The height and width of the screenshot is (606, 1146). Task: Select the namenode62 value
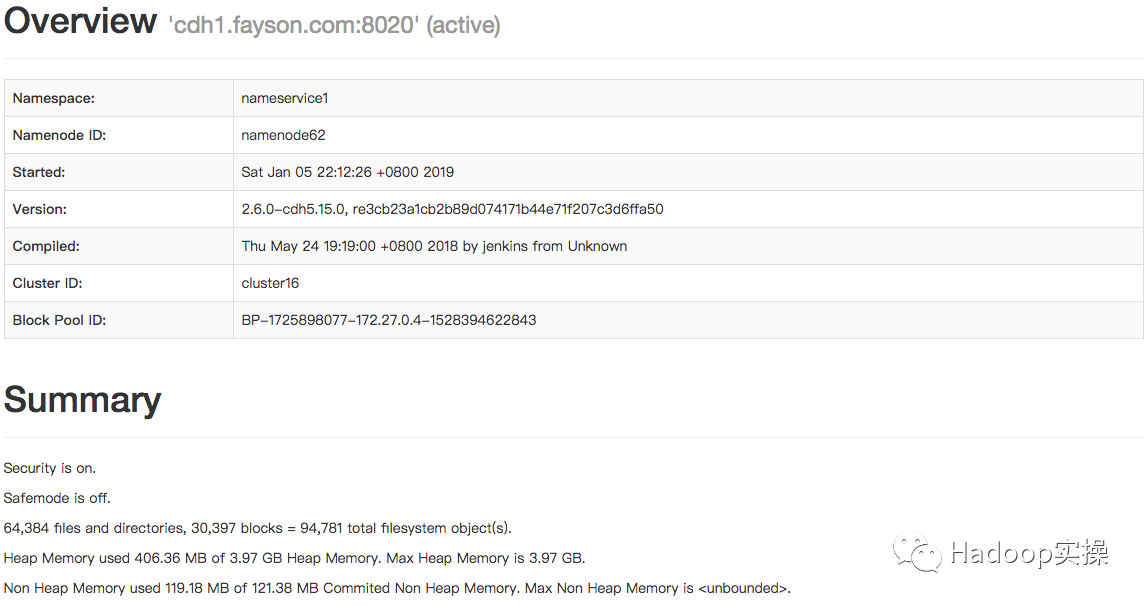(x=283, y=135)
